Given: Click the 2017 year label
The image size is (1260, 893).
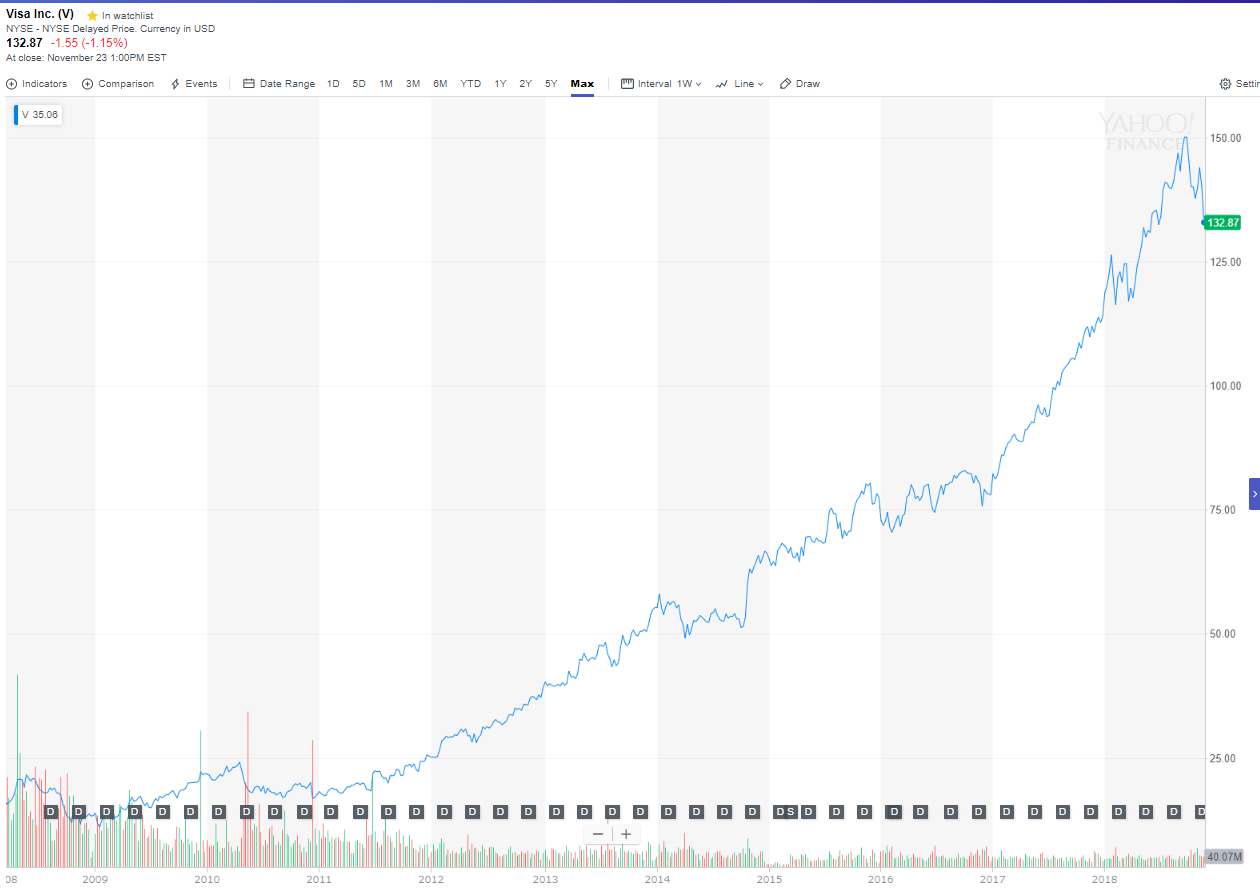Looking at the screenshot, I should pyautogui.click(x=993, y=880).
